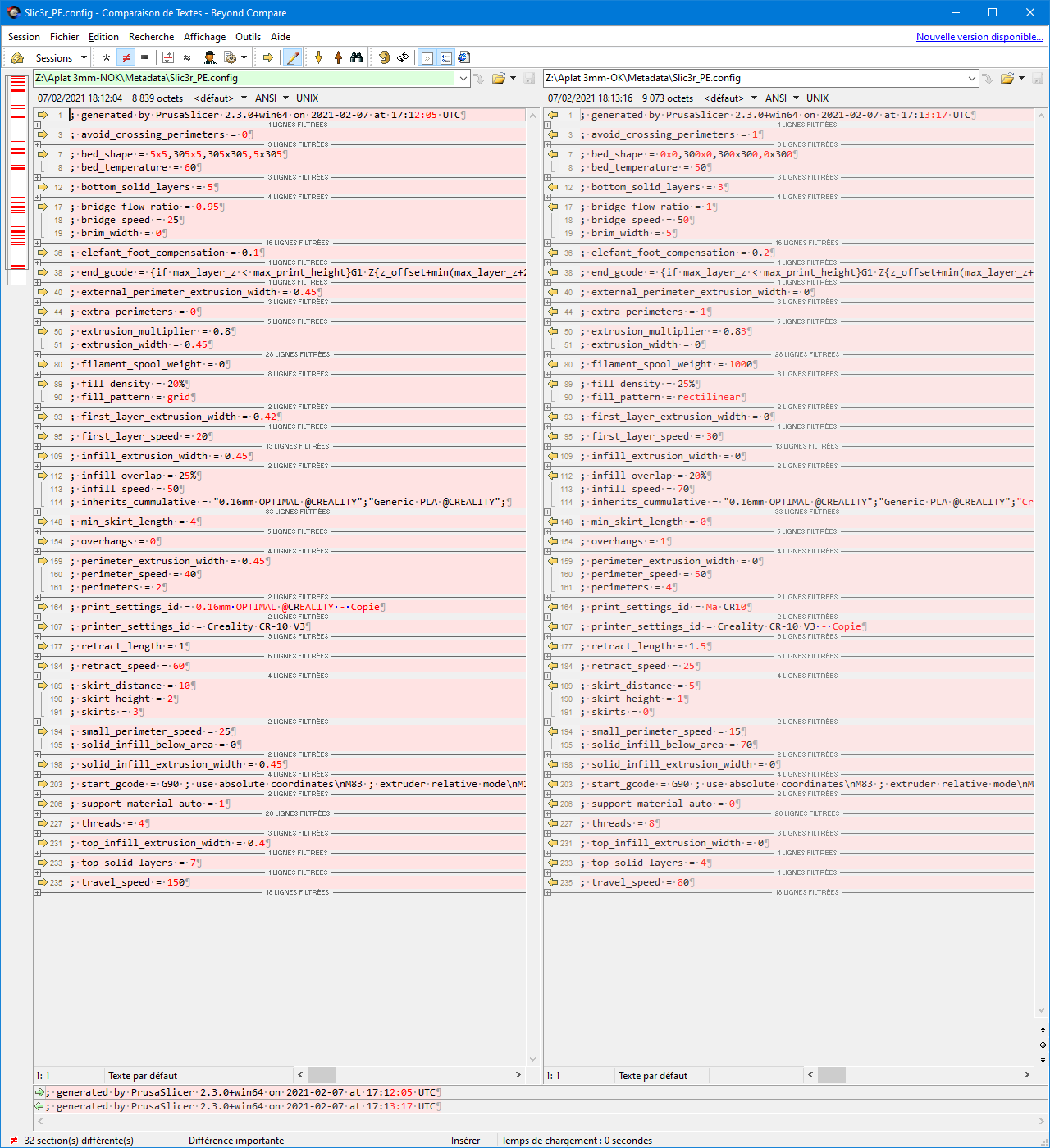Click the Rules referee icon
The height and width of the screenshot is (1148, 1050).
coord(210,57)
